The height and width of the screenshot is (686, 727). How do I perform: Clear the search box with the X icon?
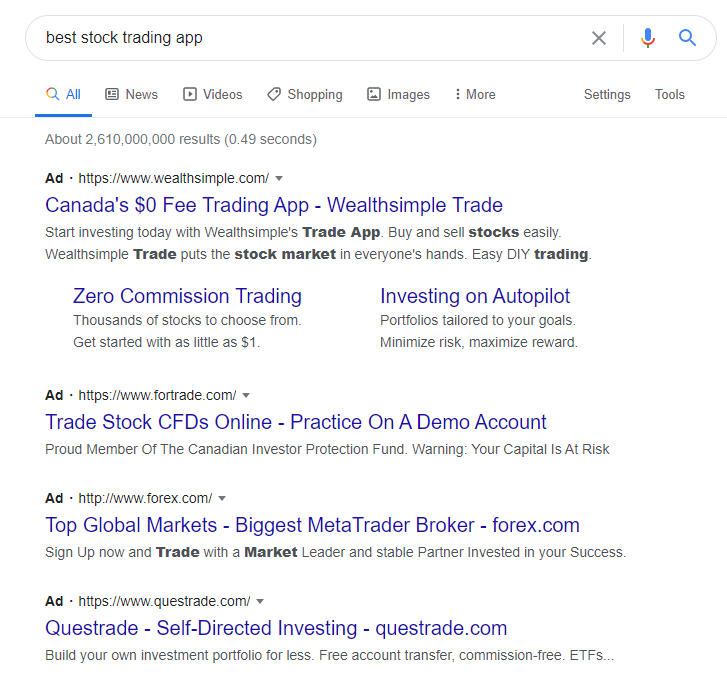(x=598, y=38)
